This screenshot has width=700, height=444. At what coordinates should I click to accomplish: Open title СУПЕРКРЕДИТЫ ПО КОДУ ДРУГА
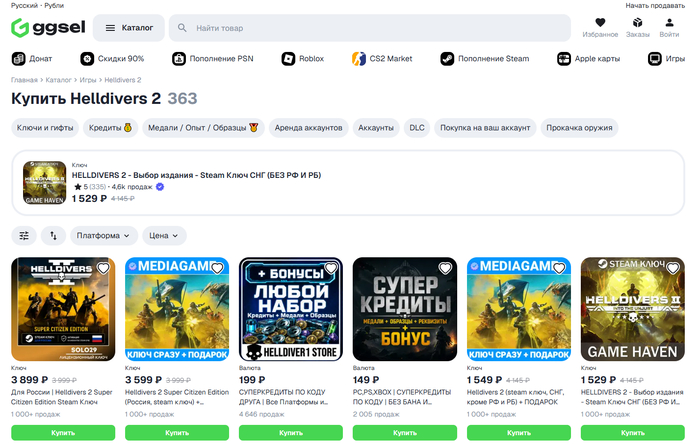click(284, 397)
